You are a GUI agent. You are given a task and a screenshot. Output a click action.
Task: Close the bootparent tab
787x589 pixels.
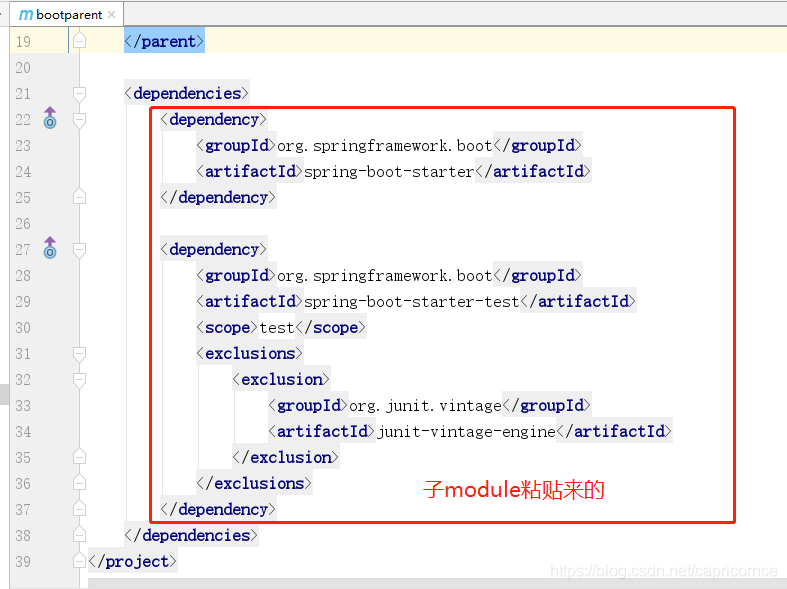click(x=111, y=15)
